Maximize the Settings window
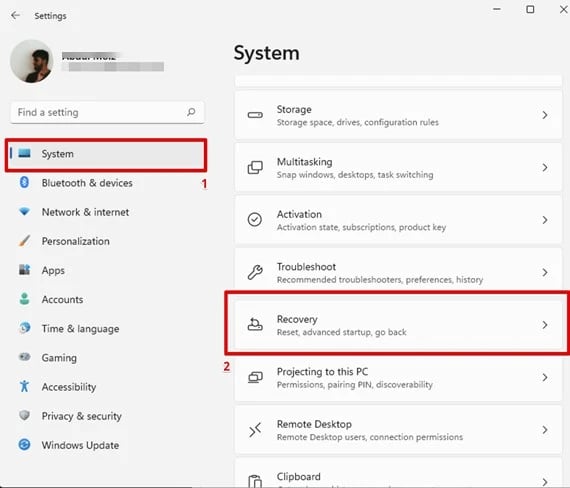This screenshot has width=570, height=488. tap(530, 9)
